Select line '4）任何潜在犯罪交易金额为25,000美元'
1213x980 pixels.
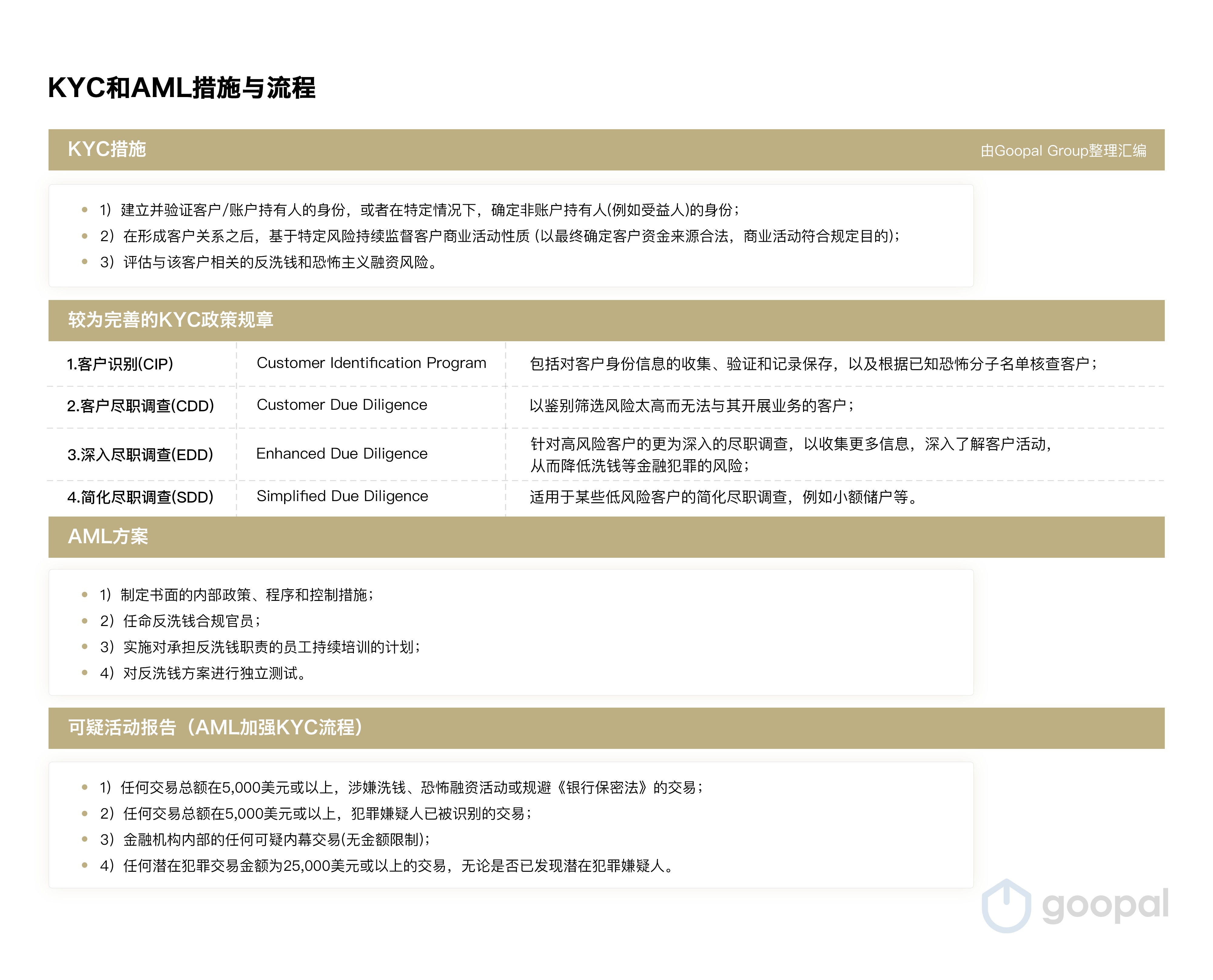point(387,866)
